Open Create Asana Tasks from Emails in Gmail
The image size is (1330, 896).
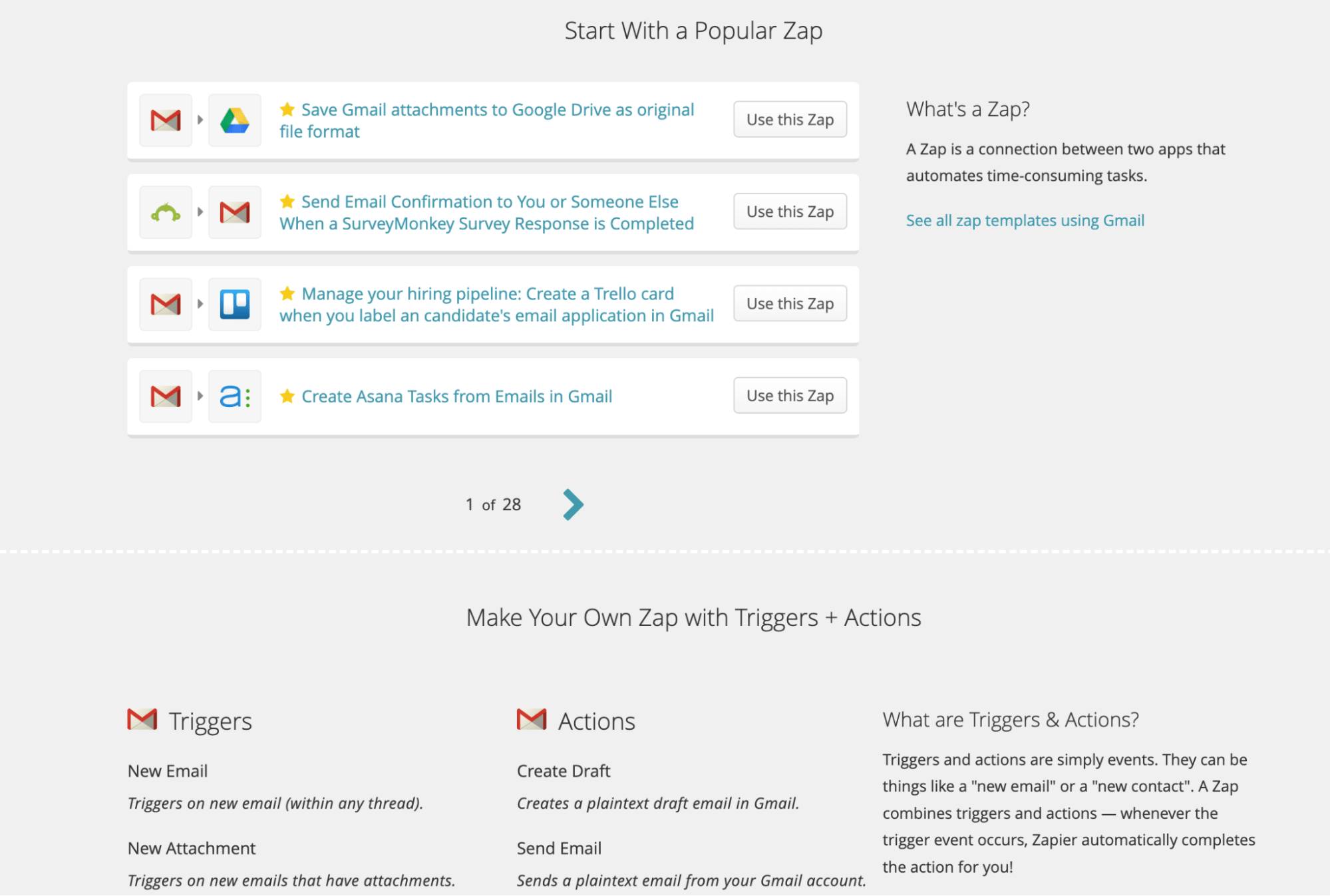(456, 396)
